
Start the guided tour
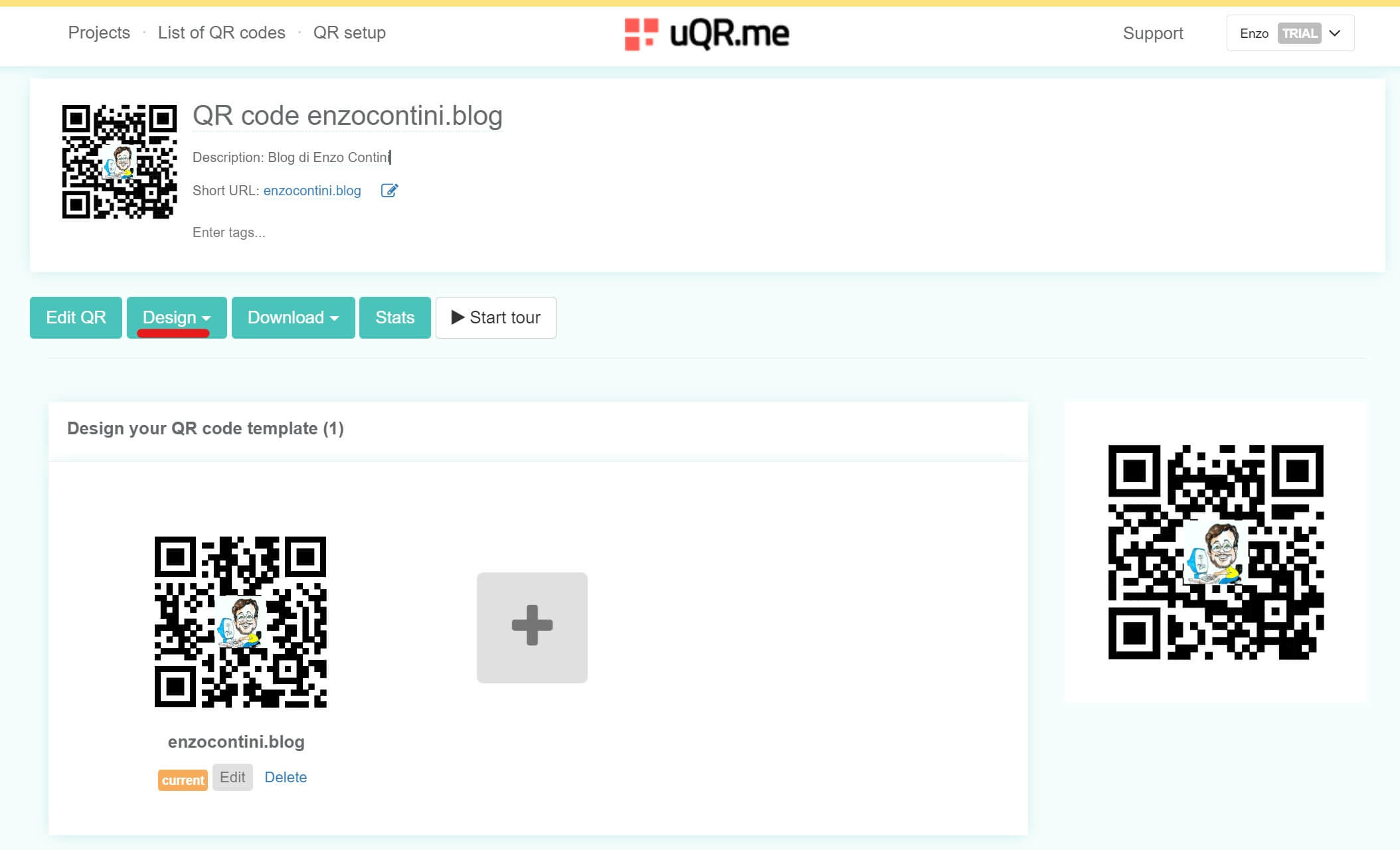[495, 317]
